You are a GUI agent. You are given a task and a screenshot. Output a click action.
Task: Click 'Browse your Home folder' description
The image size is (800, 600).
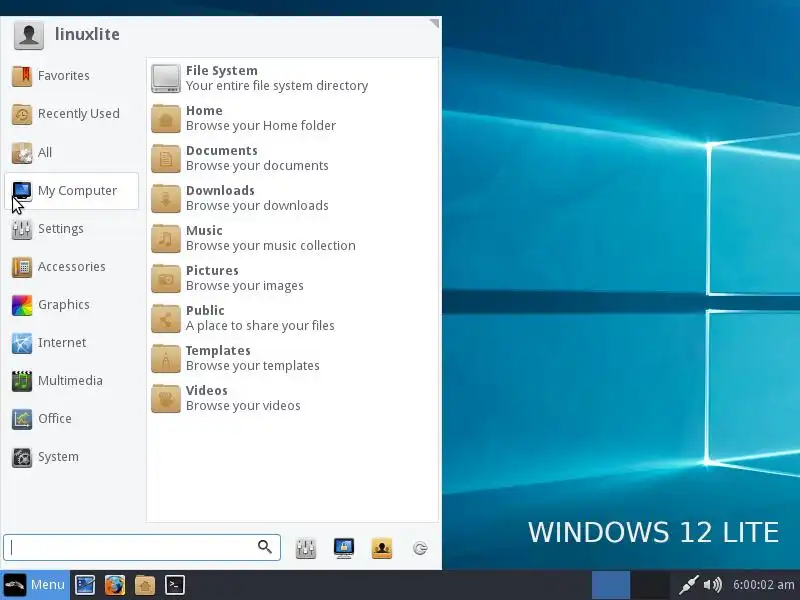coord(261,126)
